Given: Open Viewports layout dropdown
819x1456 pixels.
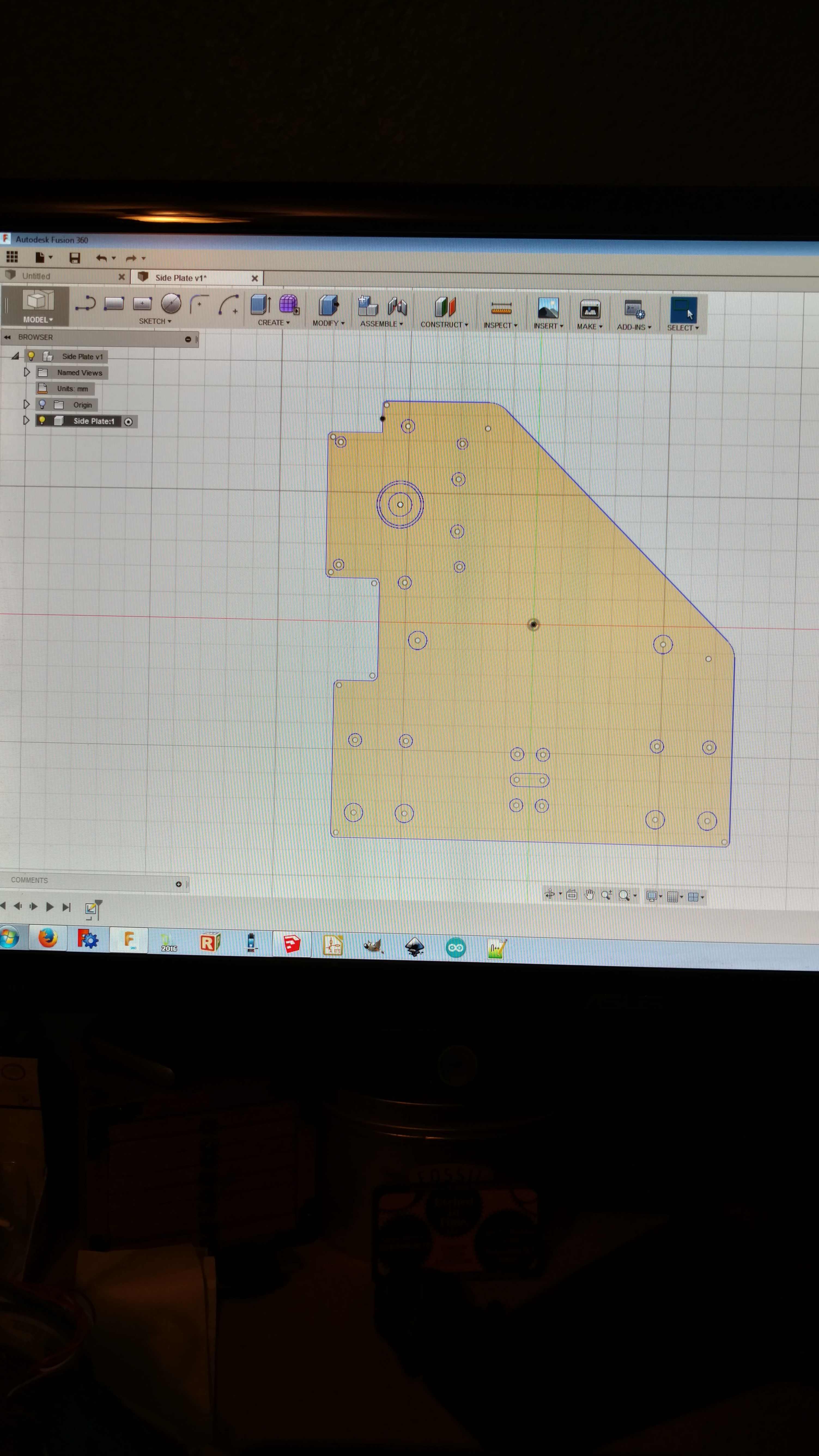Looking at the screenshot, I should pyautogui.click(x=696, y=896).
